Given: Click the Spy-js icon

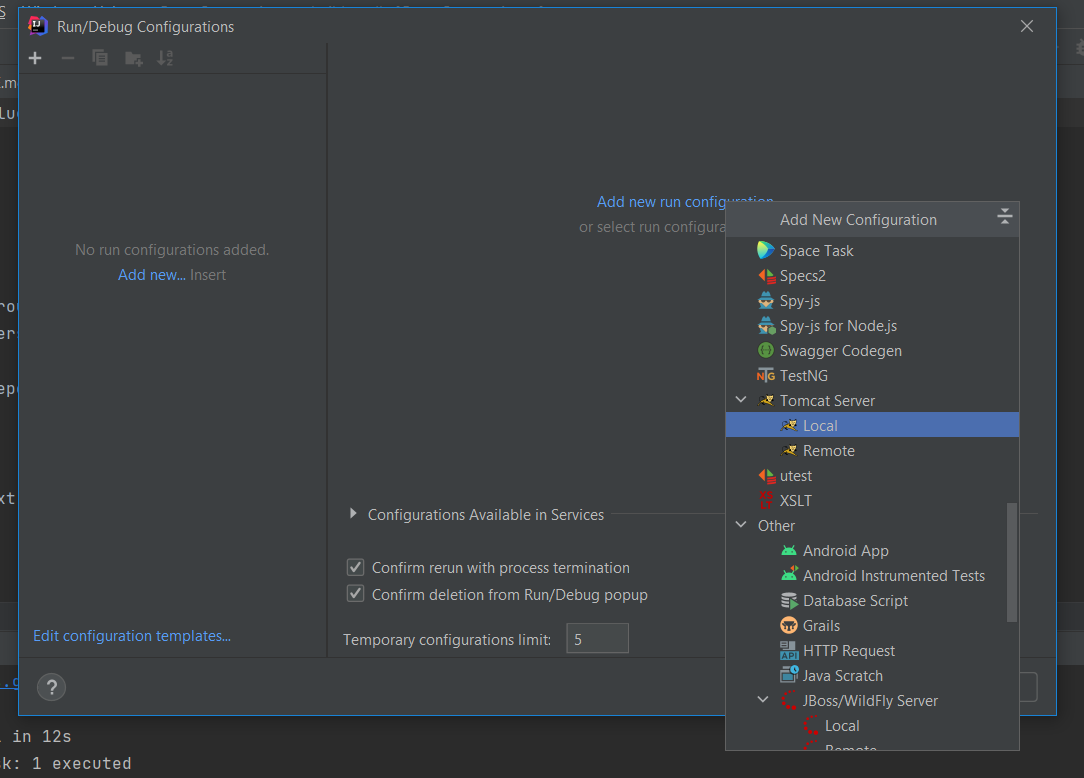Looking at the screenshot, I should tap(766, 301).
